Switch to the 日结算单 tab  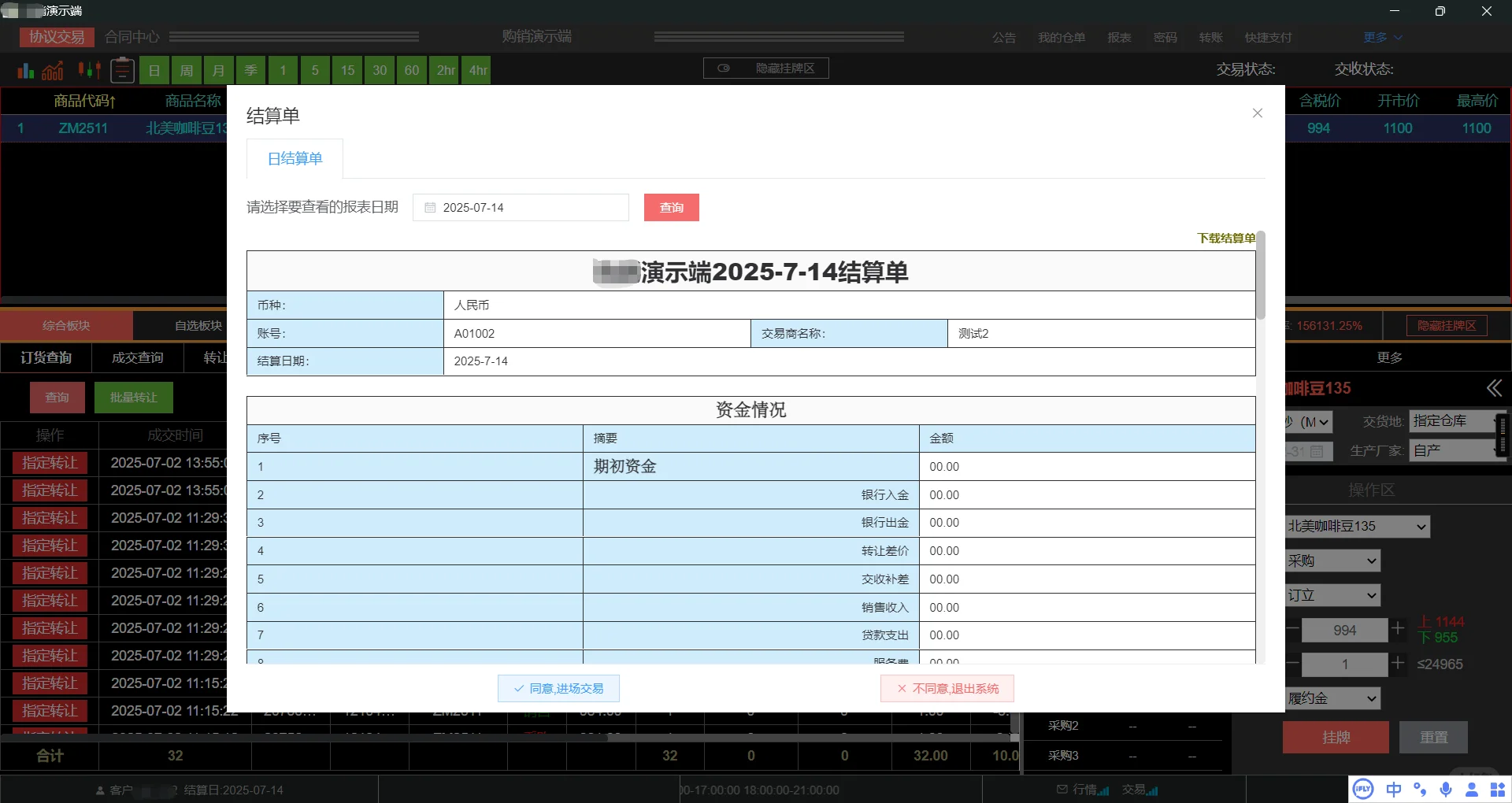click(x=295, y=158)
